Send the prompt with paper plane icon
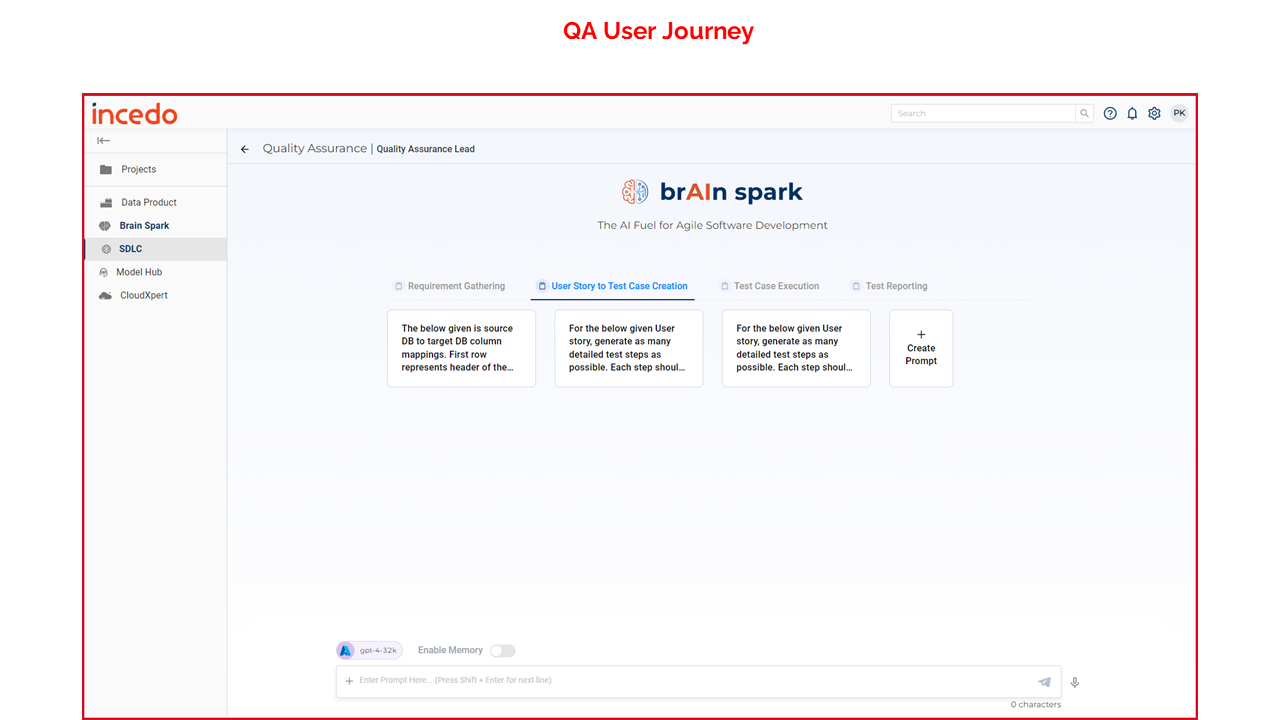 1044,682
